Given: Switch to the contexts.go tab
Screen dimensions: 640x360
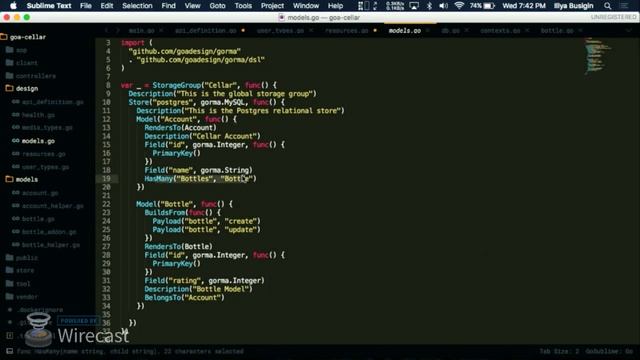Looking at the screenshot, I should coord(500,31).
